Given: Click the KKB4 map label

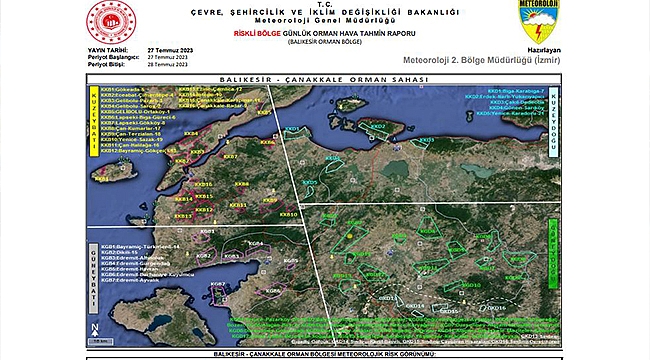Looking at the screenshot, I should [191, 134].
